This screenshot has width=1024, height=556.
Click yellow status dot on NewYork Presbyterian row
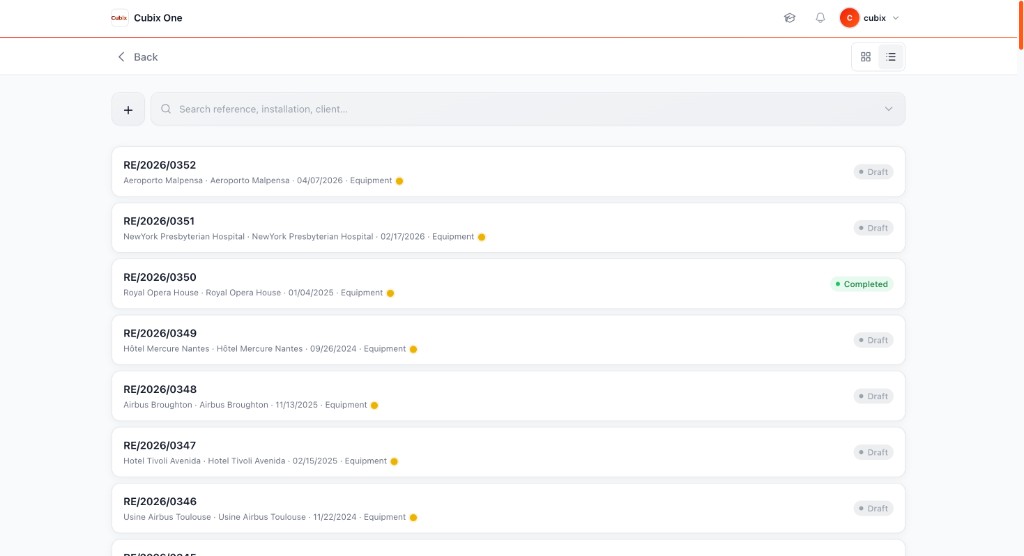481,237
